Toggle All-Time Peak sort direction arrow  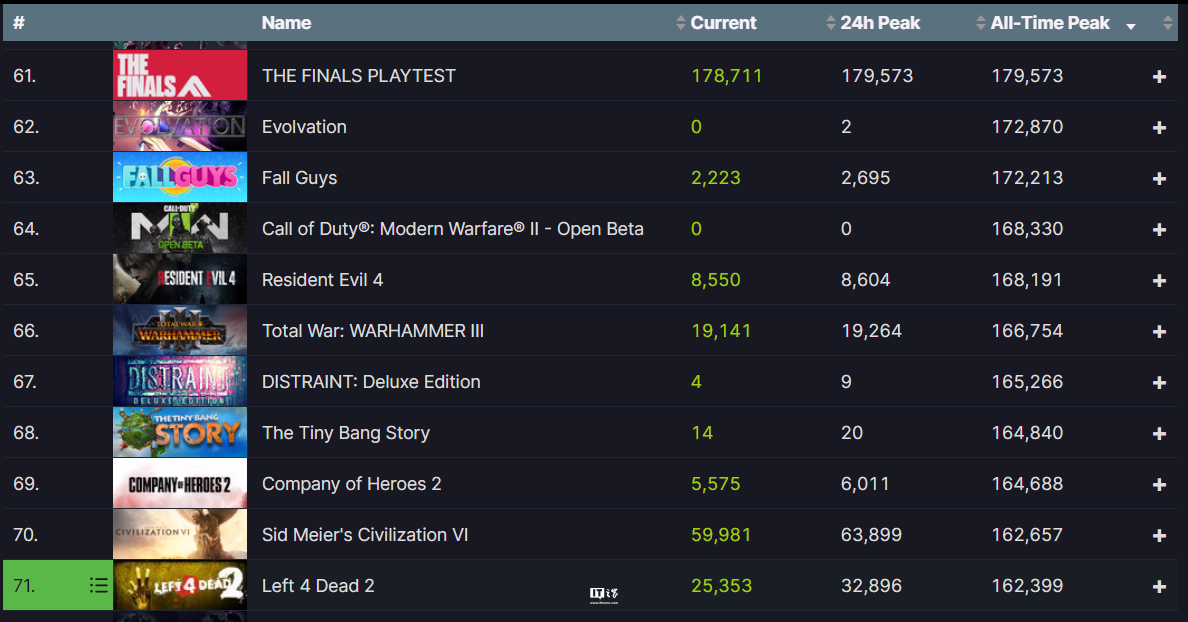(x=1130, y=27)
